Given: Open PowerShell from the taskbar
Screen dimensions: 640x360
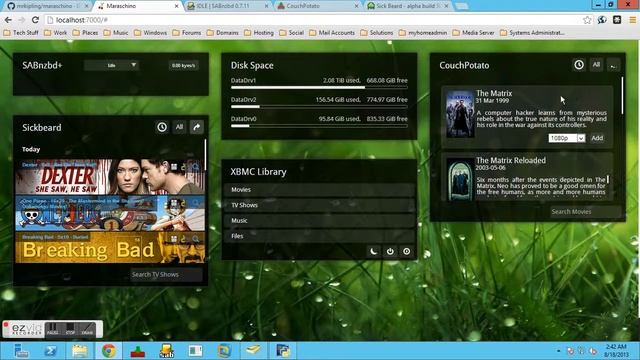Looking at the screenshot, I should pos(51,351).
